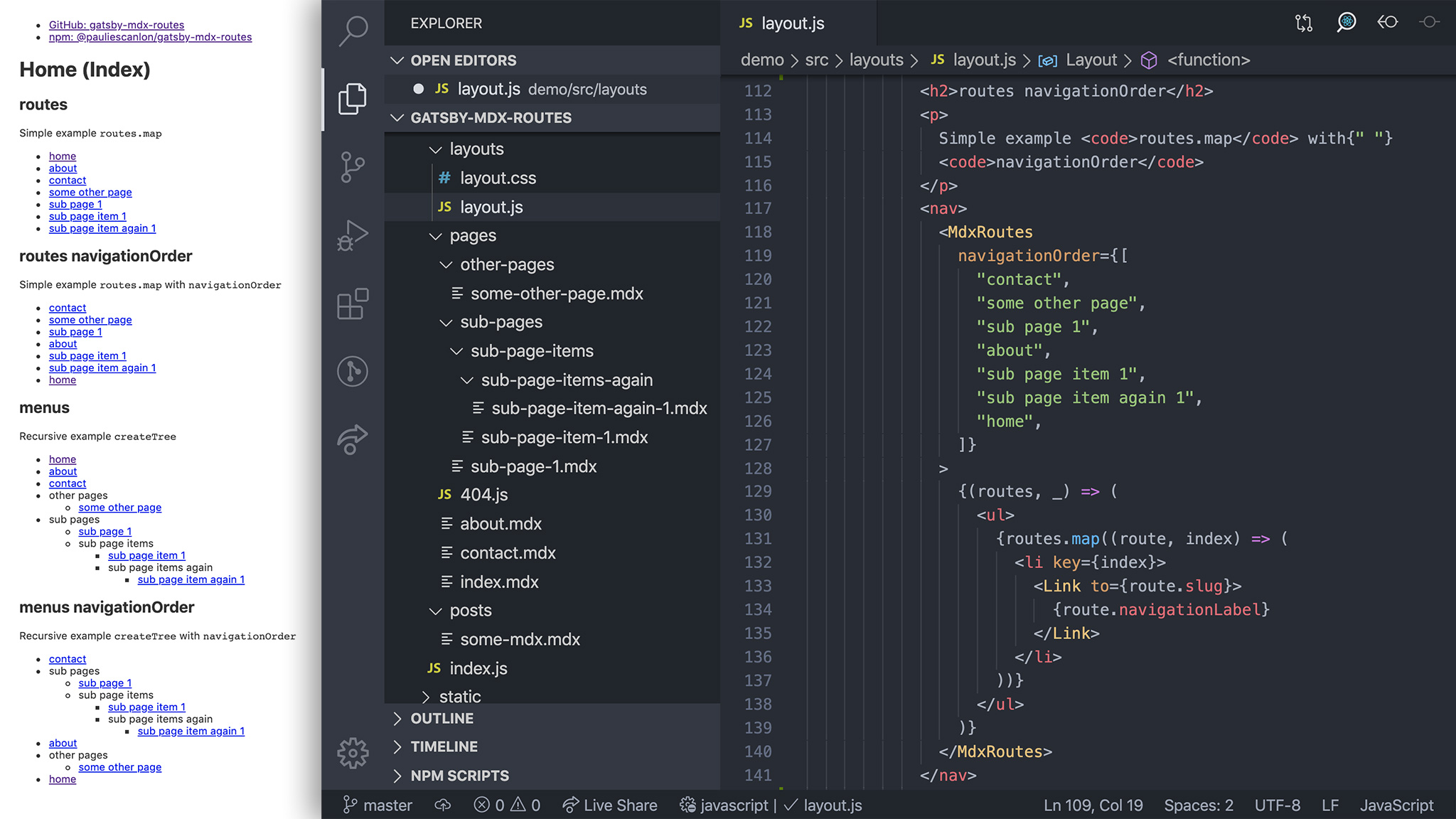This screenshot has height=819, width=1456.
Task: Collapse the OPEN EDITORS section
Action: tap(552, 60)
